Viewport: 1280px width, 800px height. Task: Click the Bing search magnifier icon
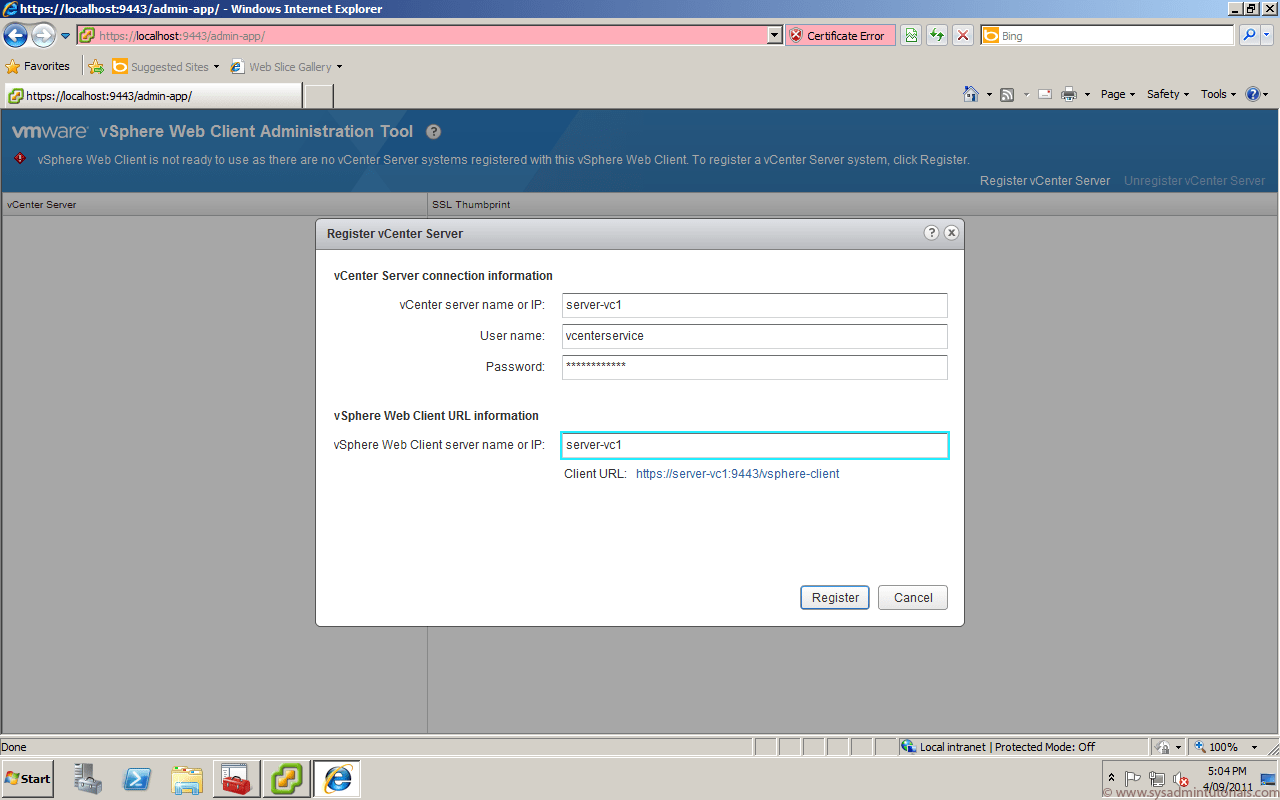point(1248,35)
